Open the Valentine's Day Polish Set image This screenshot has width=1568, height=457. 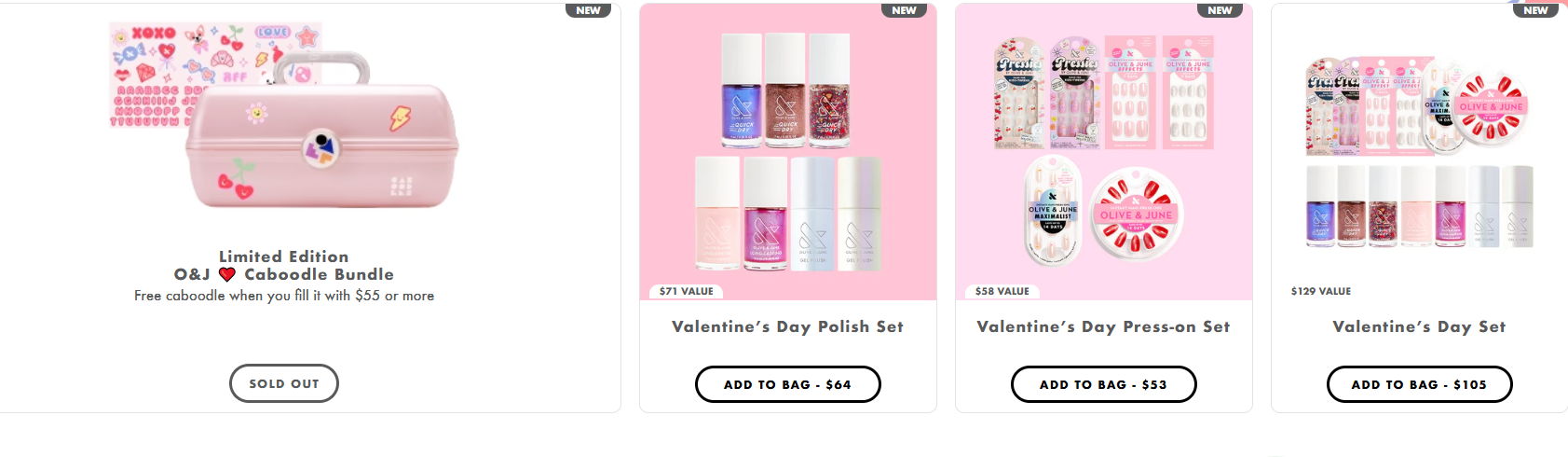point(788,151)
